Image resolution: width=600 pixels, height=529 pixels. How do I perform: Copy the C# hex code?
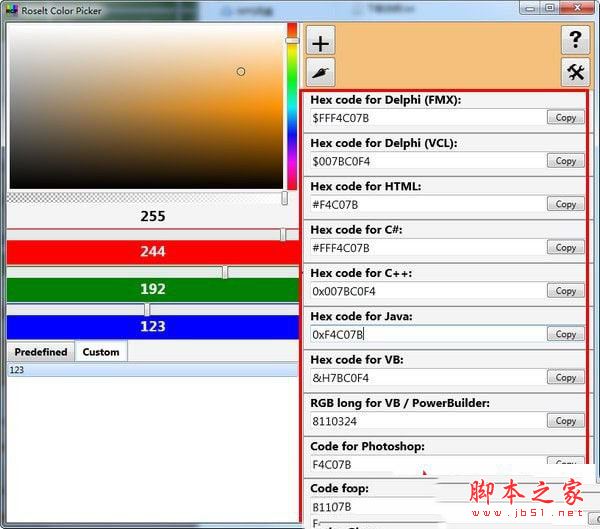coord(566,247)
